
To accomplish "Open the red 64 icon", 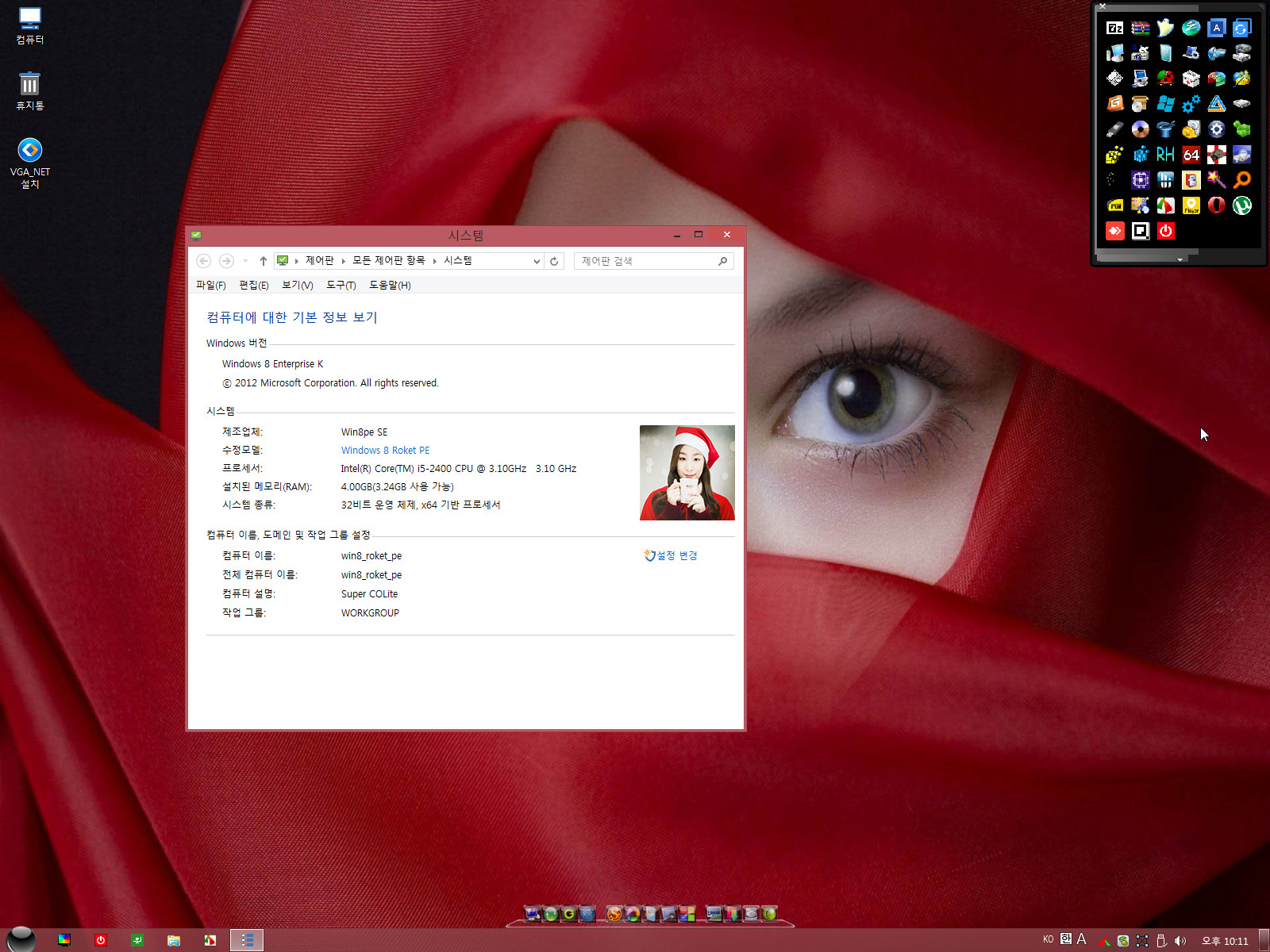I will click(x=1191, y=155).
